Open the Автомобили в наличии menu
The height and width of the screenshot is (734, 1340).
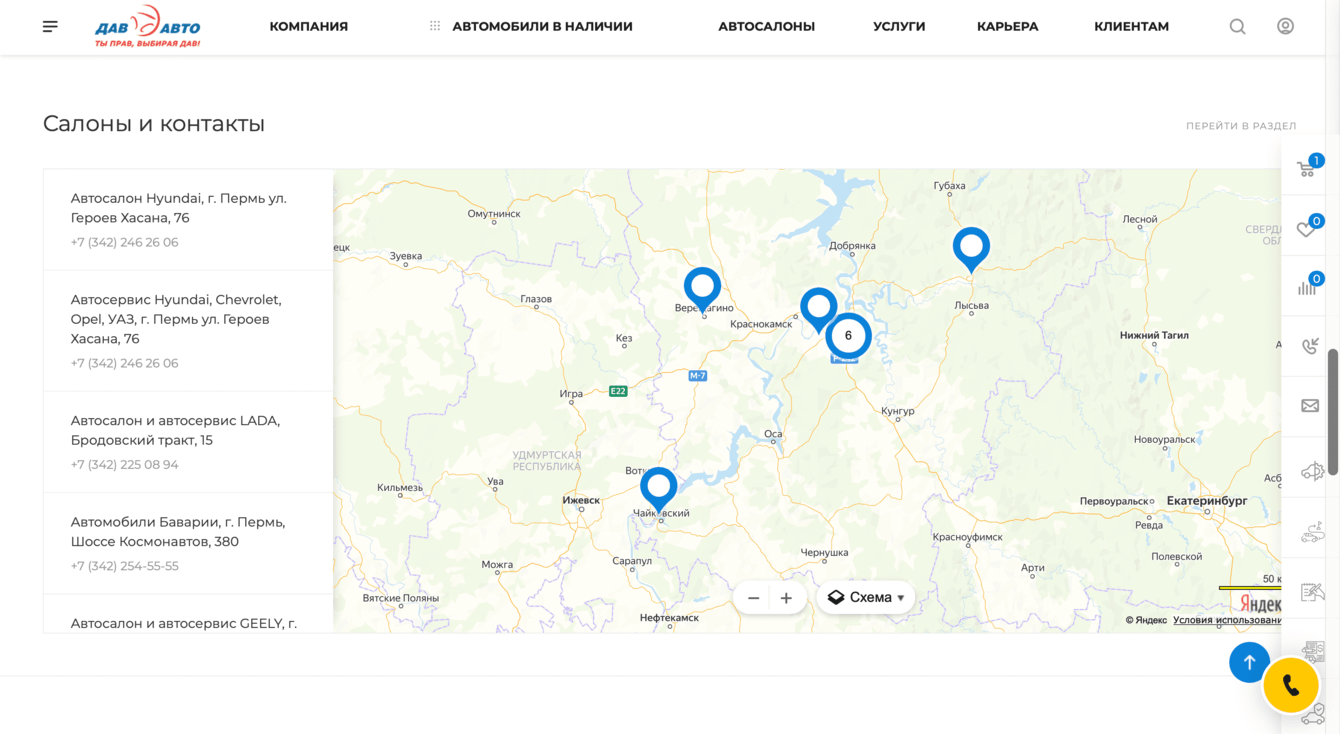click(x=542, y=27)
